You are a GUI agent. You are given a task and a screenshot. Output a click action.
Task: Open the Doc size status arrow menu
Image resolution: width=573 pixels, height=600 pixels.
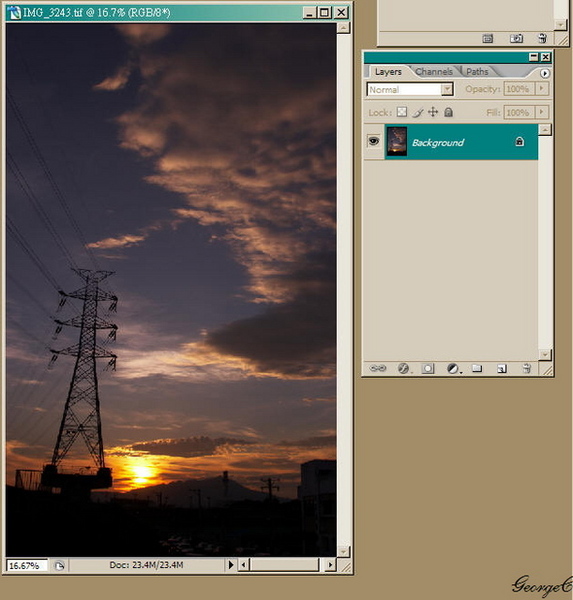click(231, 564)
